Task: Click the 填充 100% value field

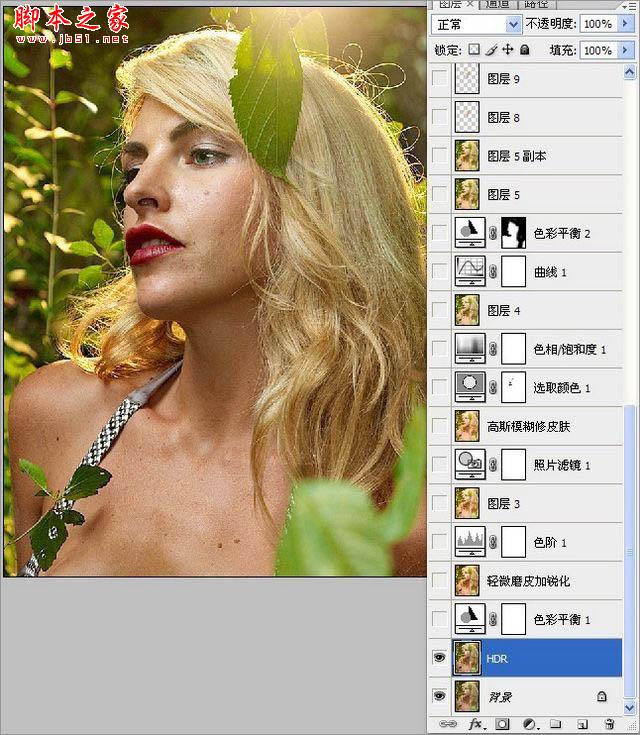Action: point(598,50)
